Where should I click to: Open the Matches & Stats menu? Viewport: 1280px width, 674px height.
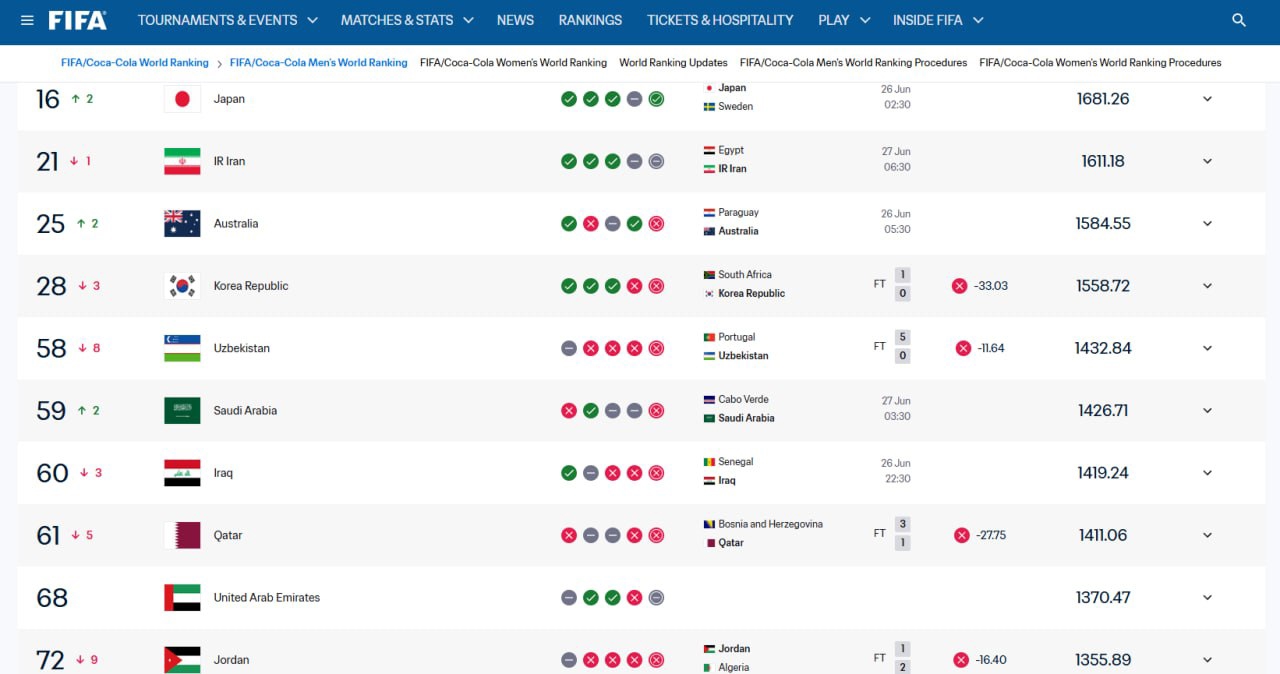pyautogui.click(x=407, y=20)
